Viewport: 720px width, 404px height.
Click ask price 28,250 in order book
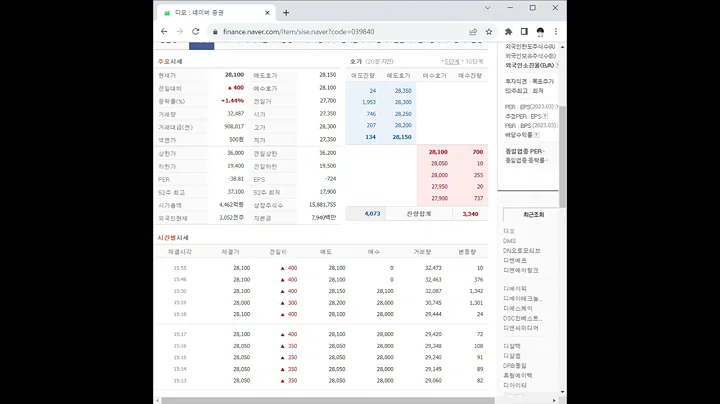click(403, 114)
